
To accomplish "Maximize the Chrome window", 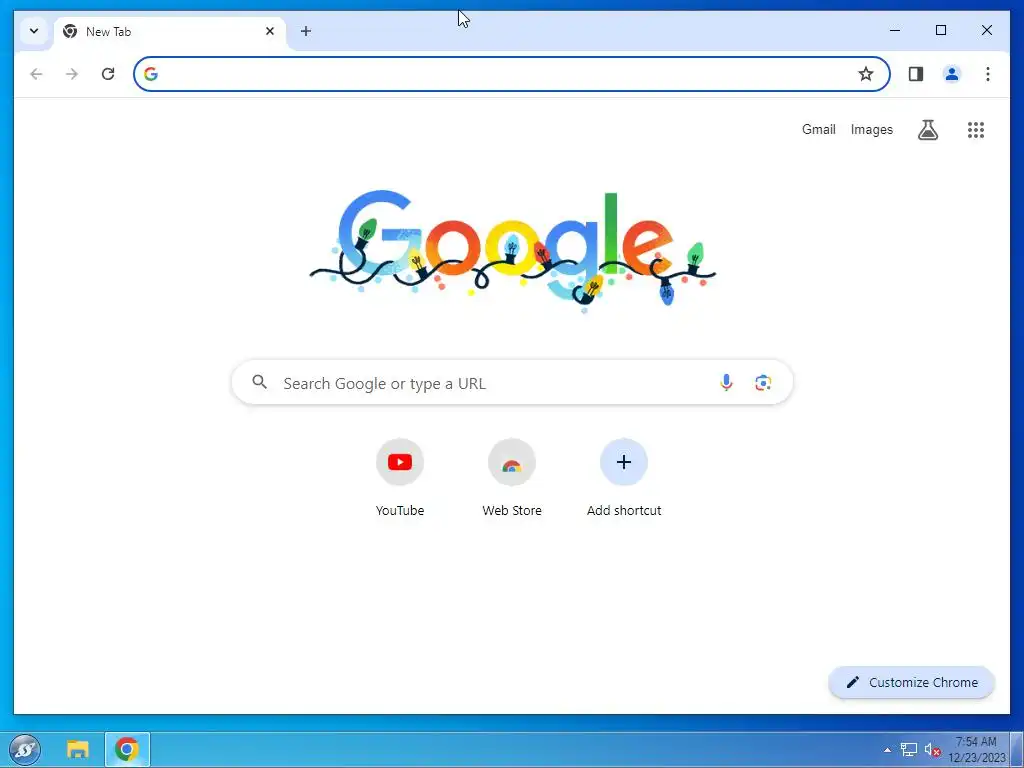I will (x=940, y=30).
